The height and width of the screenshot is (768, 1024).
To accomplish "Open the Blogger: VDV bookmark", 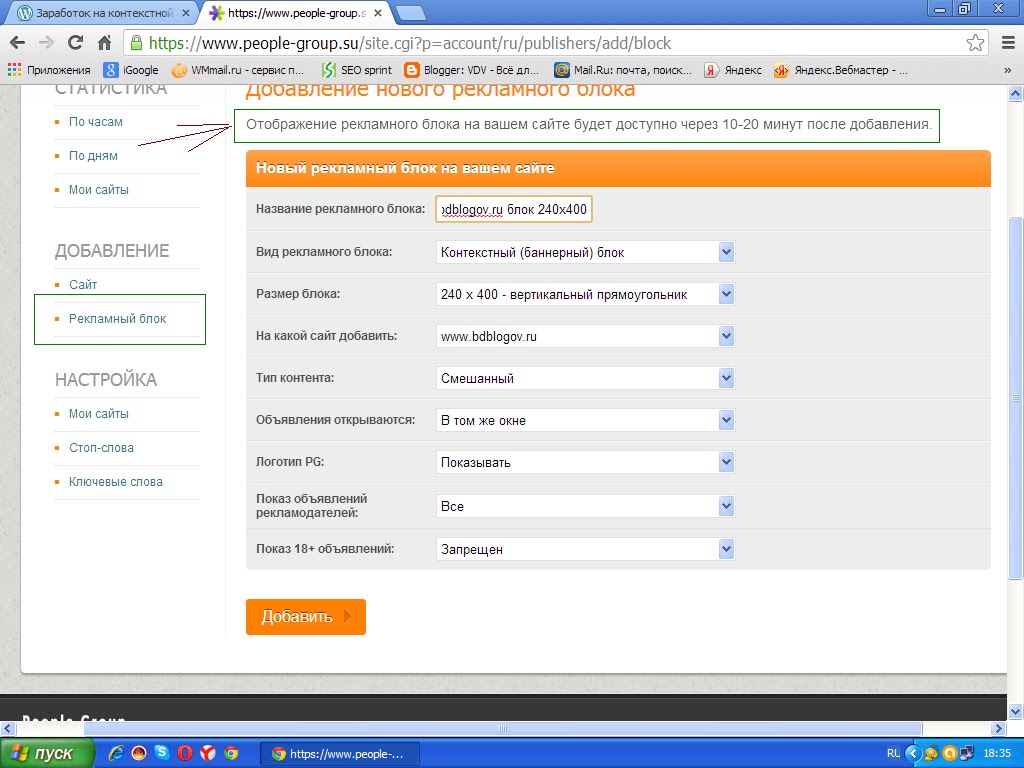I will (472, 70).
